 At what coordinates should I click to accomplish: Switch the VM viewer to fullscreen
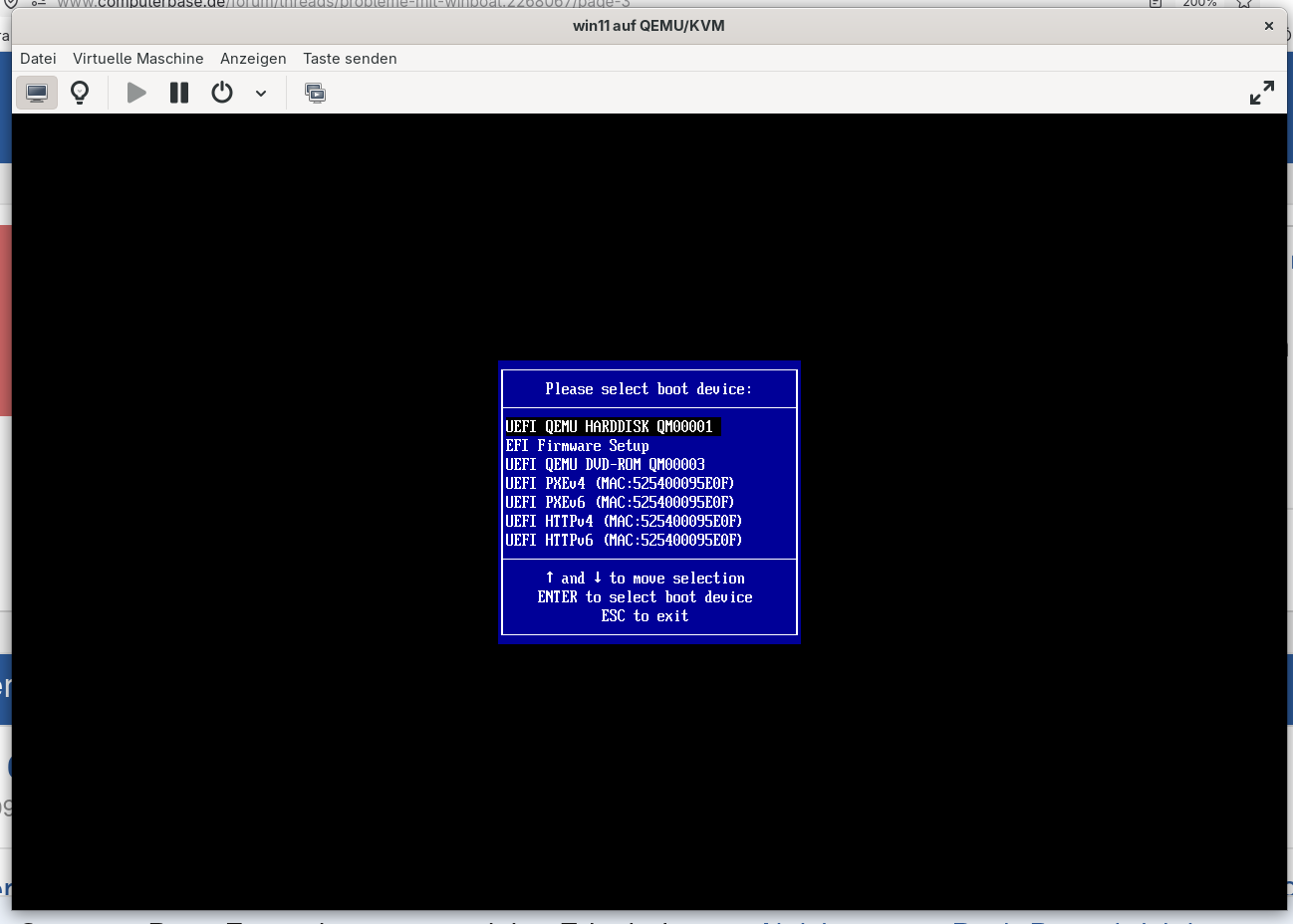point(1262,93)
